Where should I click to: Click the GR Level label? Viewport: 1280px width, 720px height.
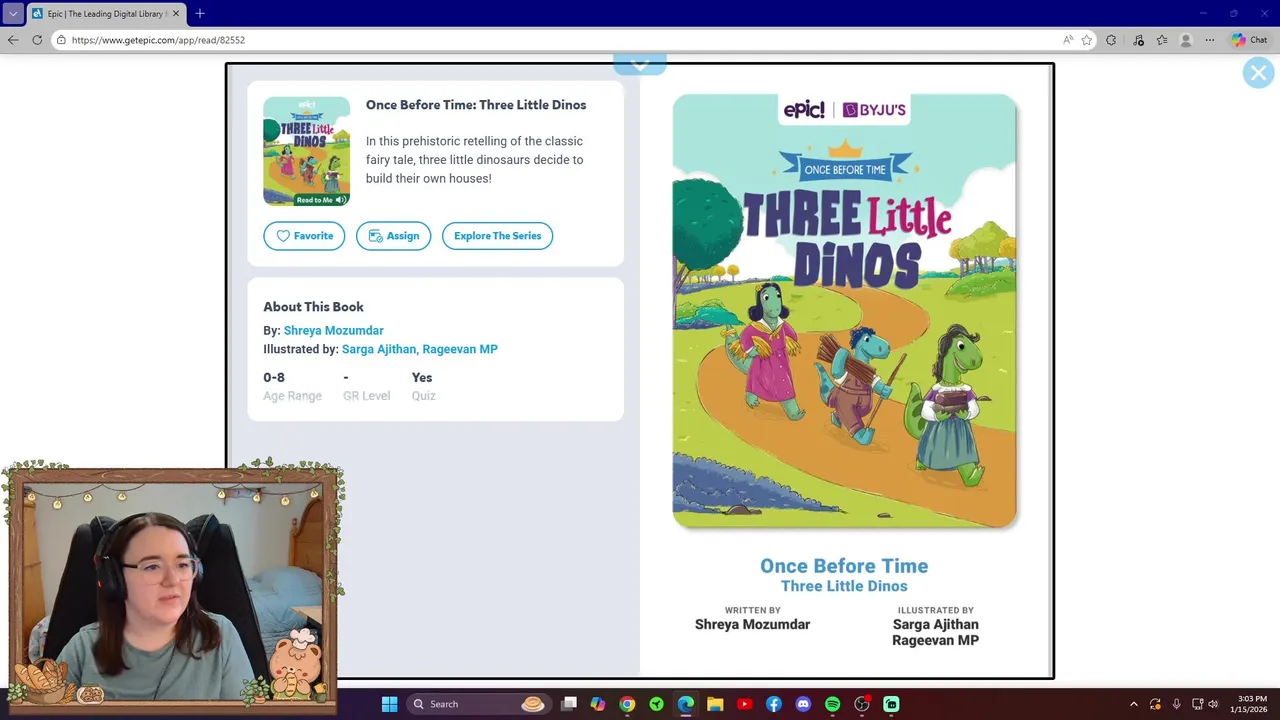(366, 396)
